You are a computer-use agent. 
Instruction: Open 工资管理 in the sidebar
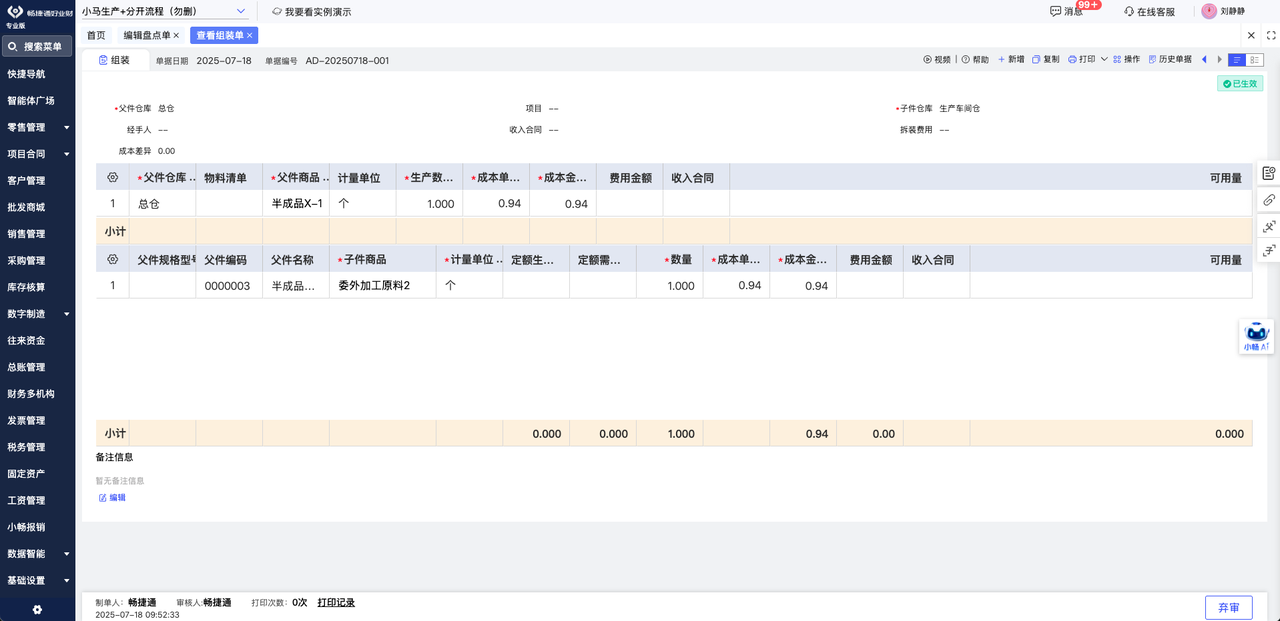coord(26,500)
